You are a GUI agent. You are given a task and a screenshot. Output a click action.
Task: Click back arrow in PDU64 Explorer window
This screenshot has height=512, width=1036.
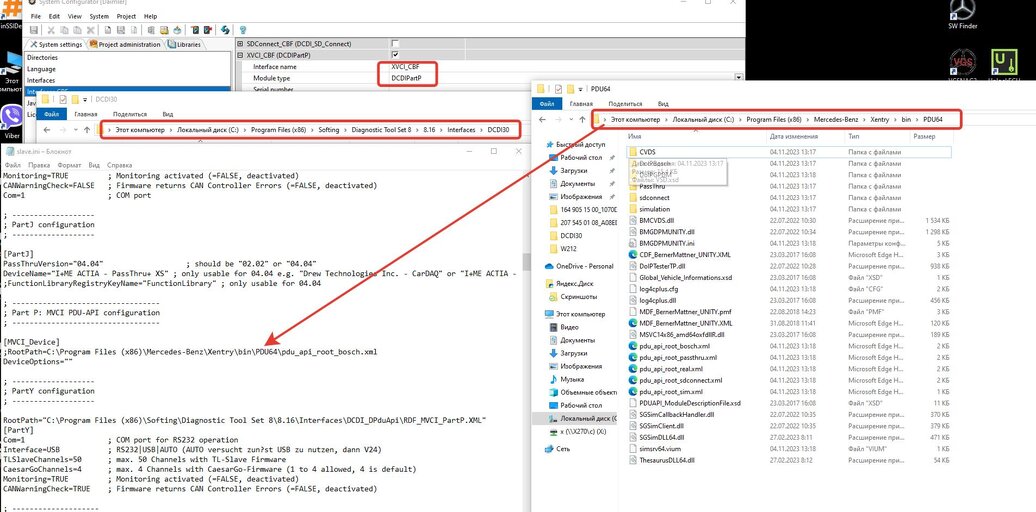point(542,120)
